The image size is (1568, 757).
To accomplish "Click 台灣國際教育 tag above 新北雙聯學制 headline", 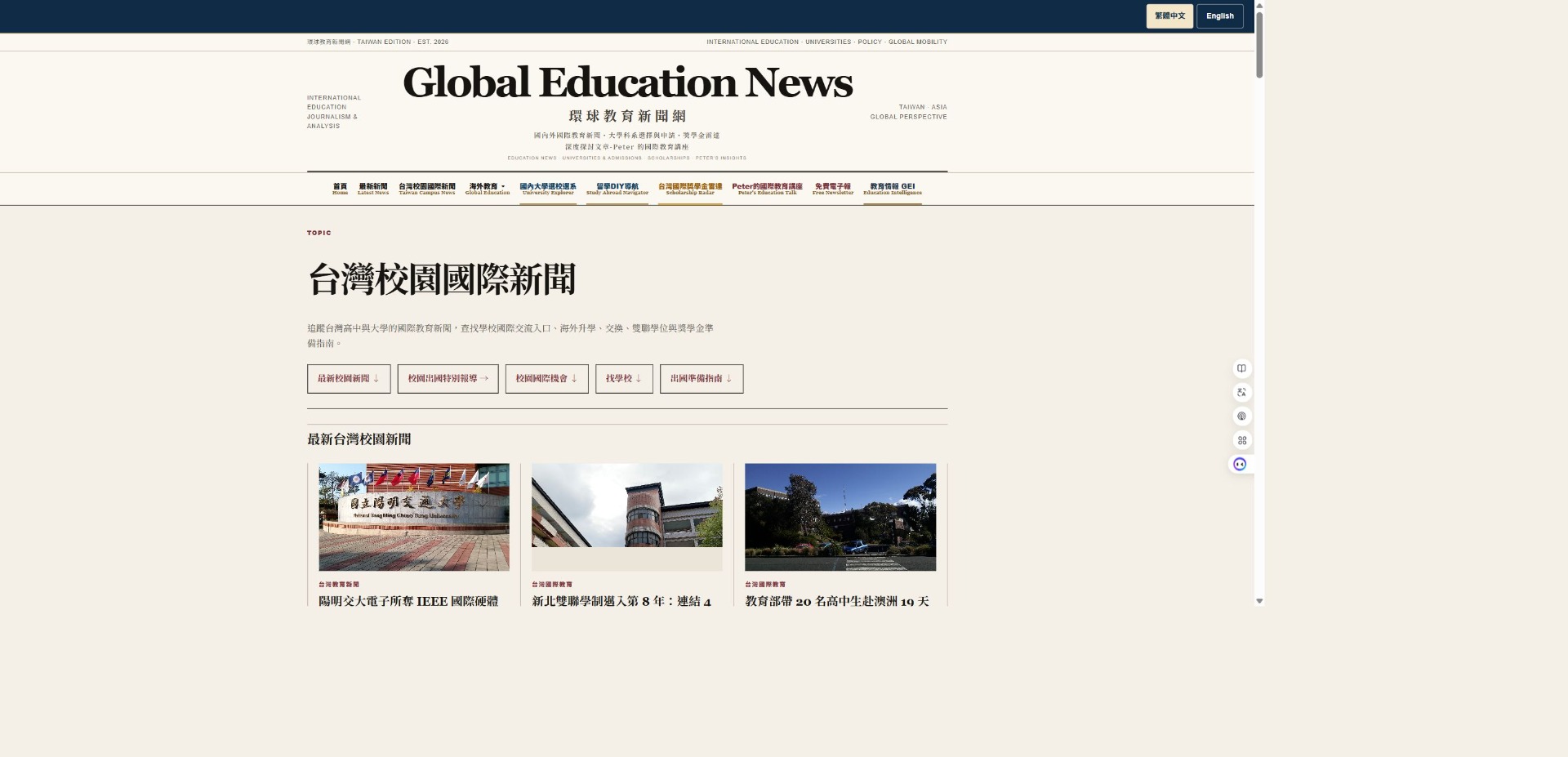I will 552,585.
